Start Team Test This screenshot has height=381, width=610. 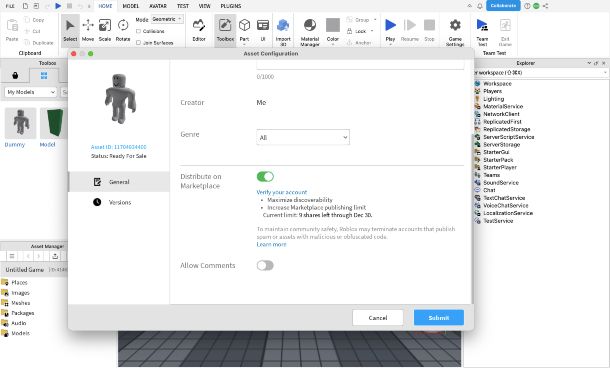(482, 32)
